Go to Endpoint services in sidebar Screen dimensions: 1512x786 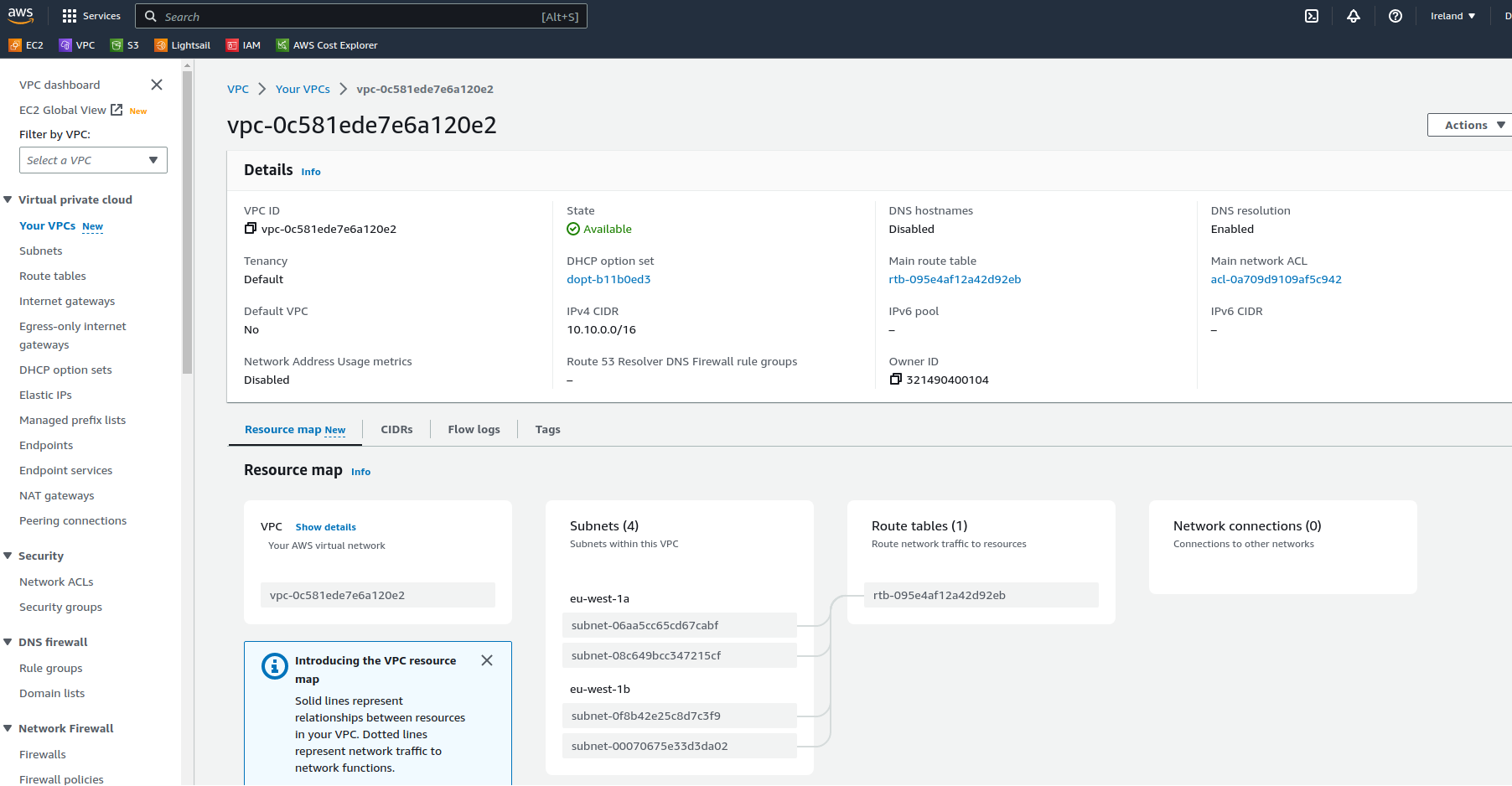65,470
